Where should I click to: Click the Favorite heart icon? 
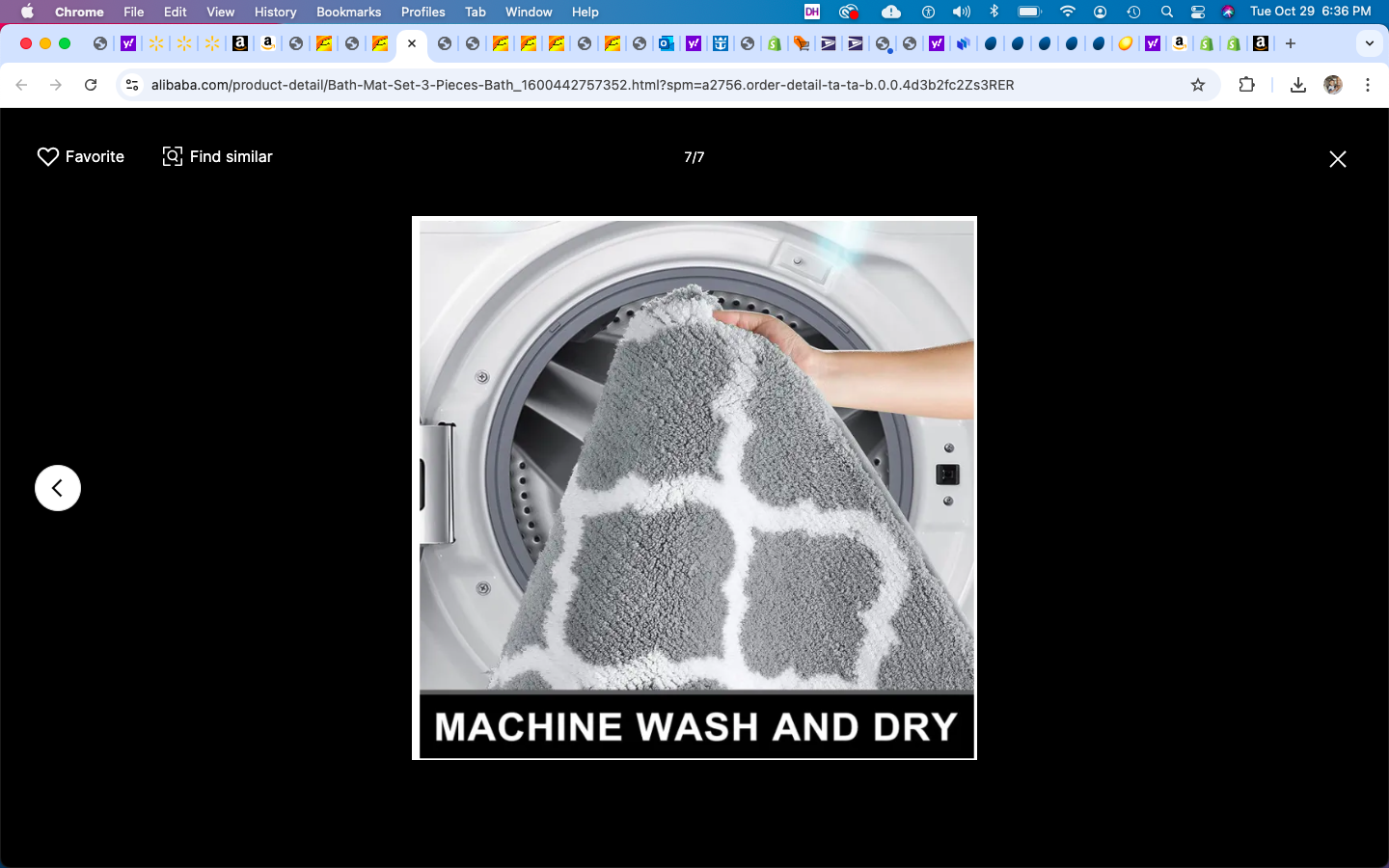pos(48,156)
